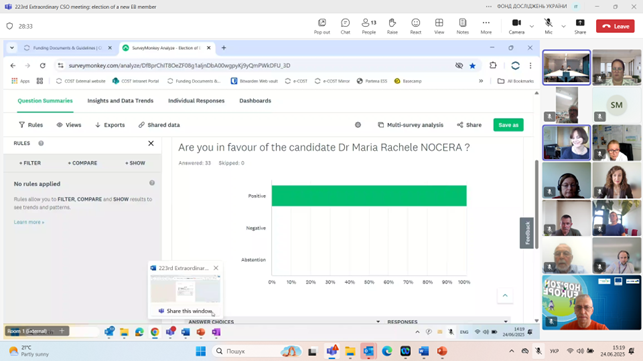Image resolution: width=643 pixels, height=361 pixels.
Task: Leave the meeting
Action: coord(615,26)
